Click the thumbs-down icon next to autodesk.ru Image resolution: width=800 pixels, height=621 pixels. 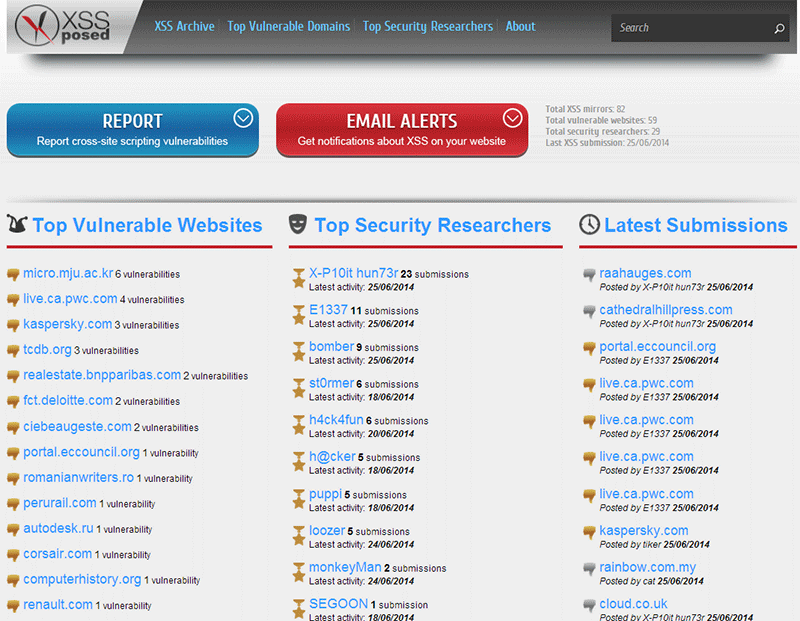coord(13,530)
